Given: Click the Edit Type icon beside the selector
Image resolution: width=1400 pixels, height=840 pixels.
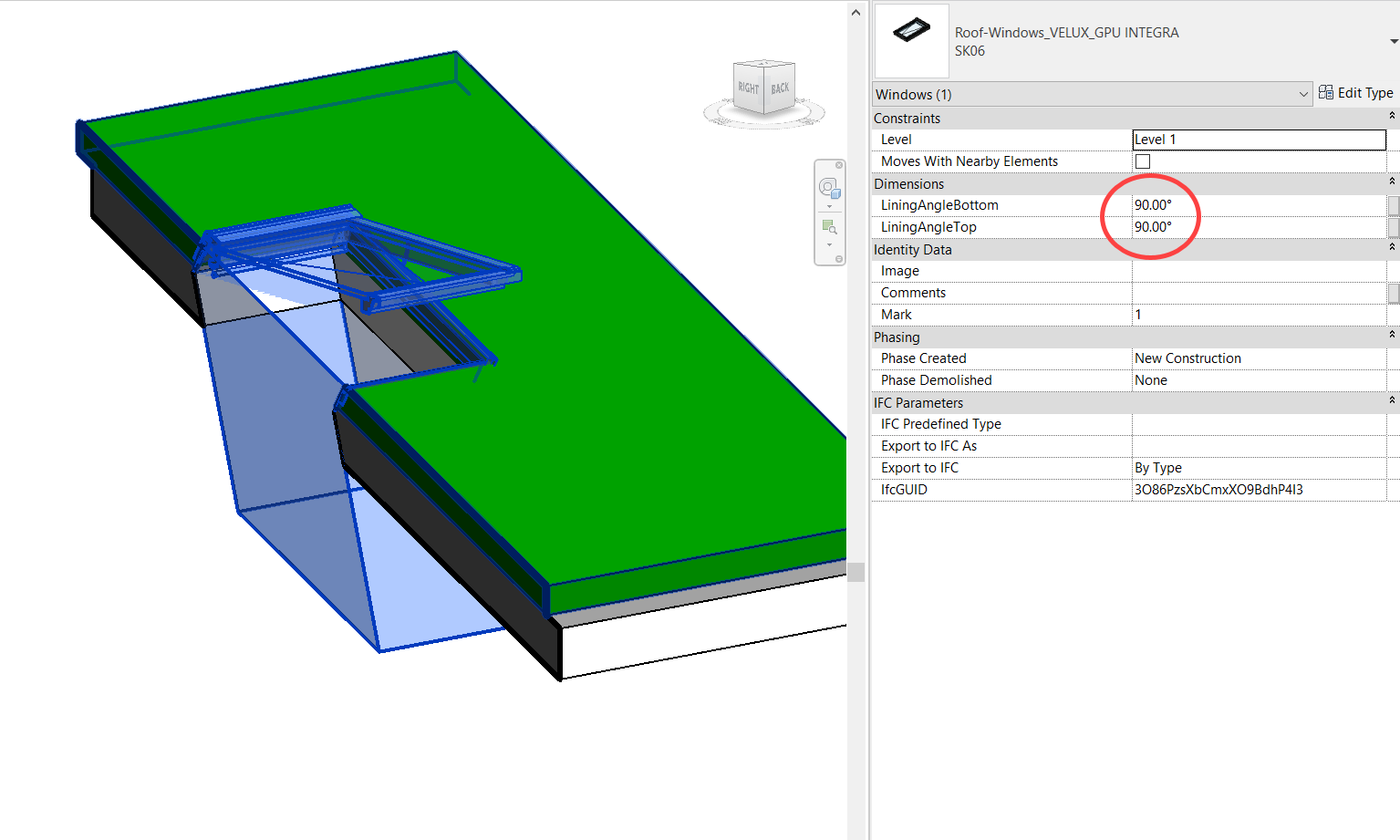Looking at the screenshot, I should (1327, 92).
